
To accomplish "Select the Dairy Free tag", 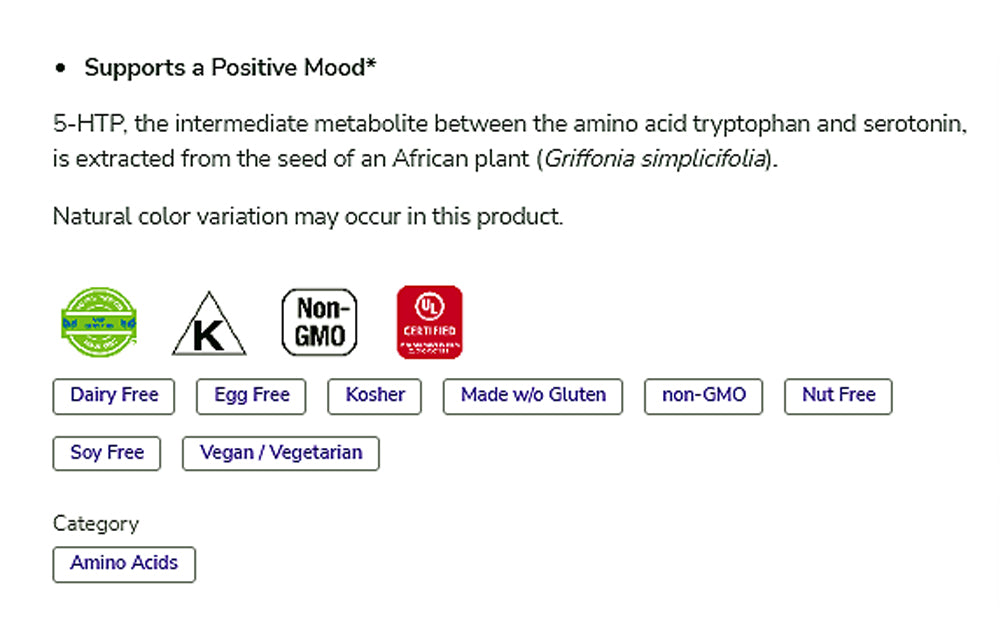I will point(114,396).
